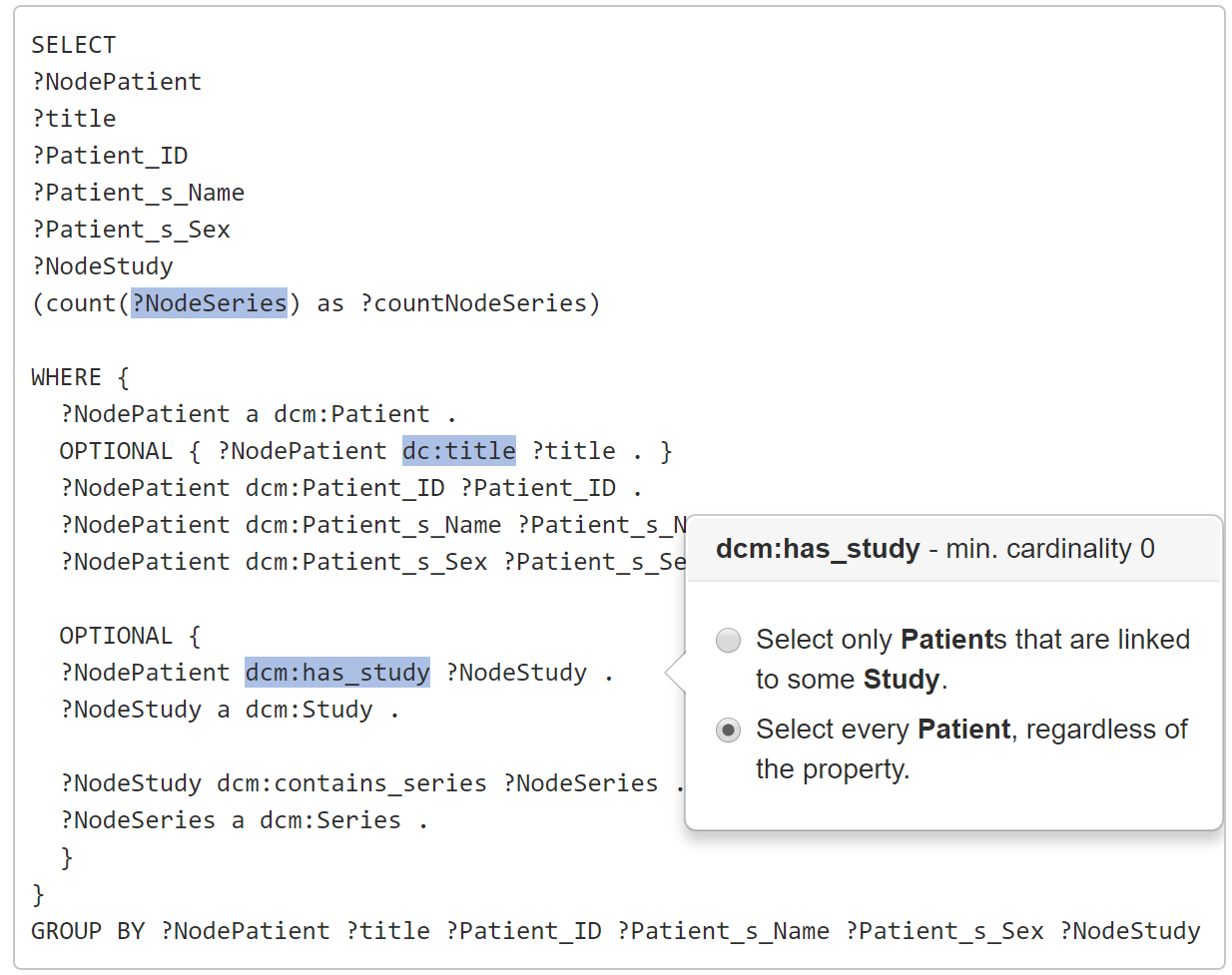Click ?Patient_s_Name in the SELECT list
The height and width of the screenshot is (975, 1232).
coord(138,193)
